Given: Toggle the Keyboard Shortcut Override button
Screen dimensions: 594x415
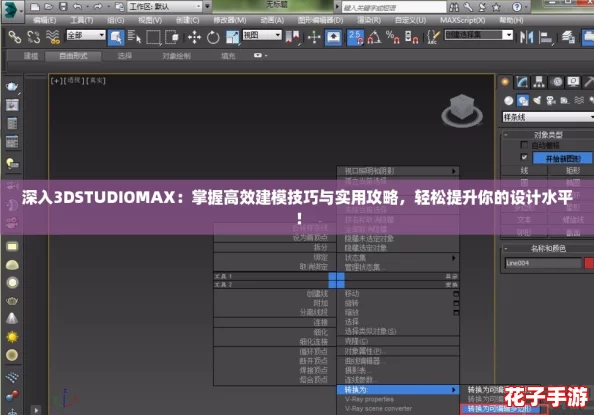Looking at the screenshot, I should (x=333, y=37).
